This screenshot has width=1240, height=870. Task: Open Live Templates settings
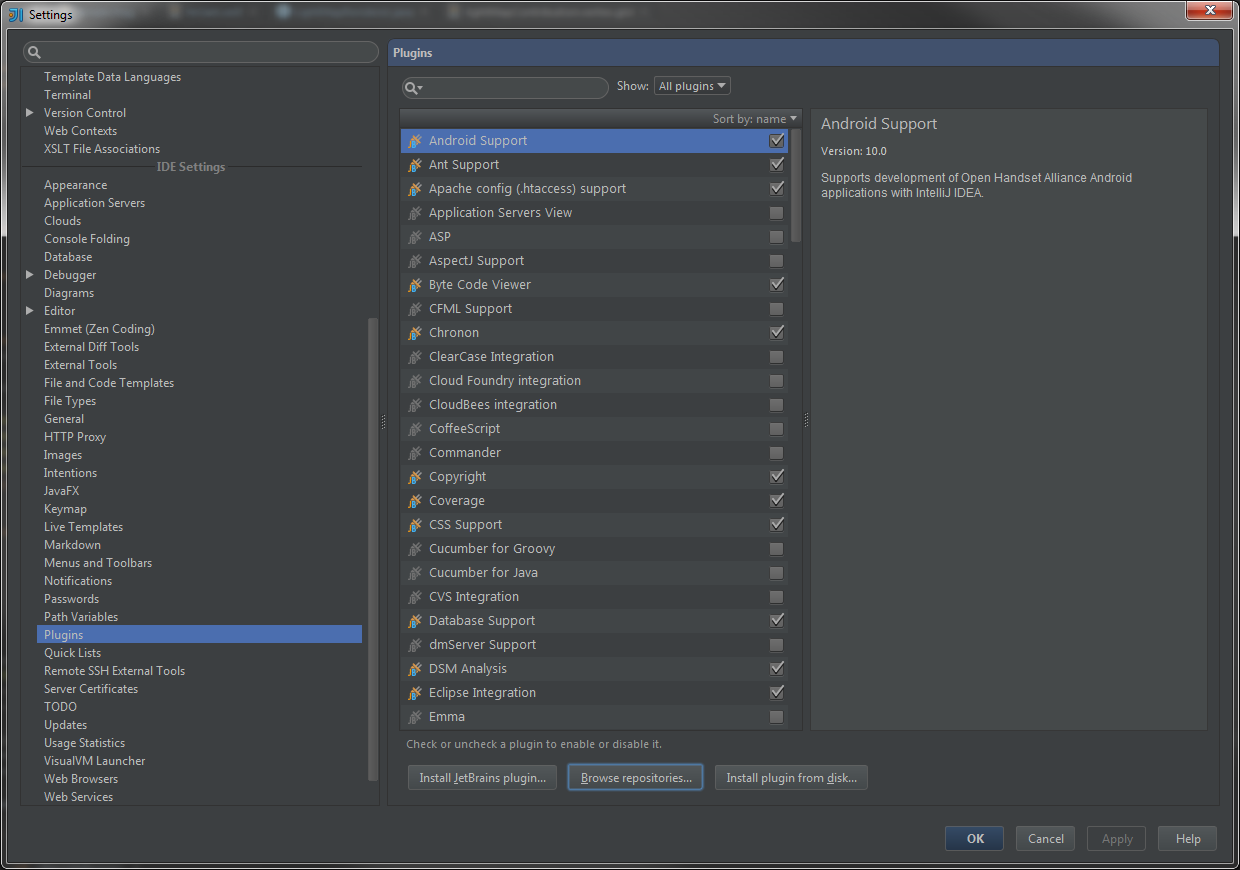(83, 527)
